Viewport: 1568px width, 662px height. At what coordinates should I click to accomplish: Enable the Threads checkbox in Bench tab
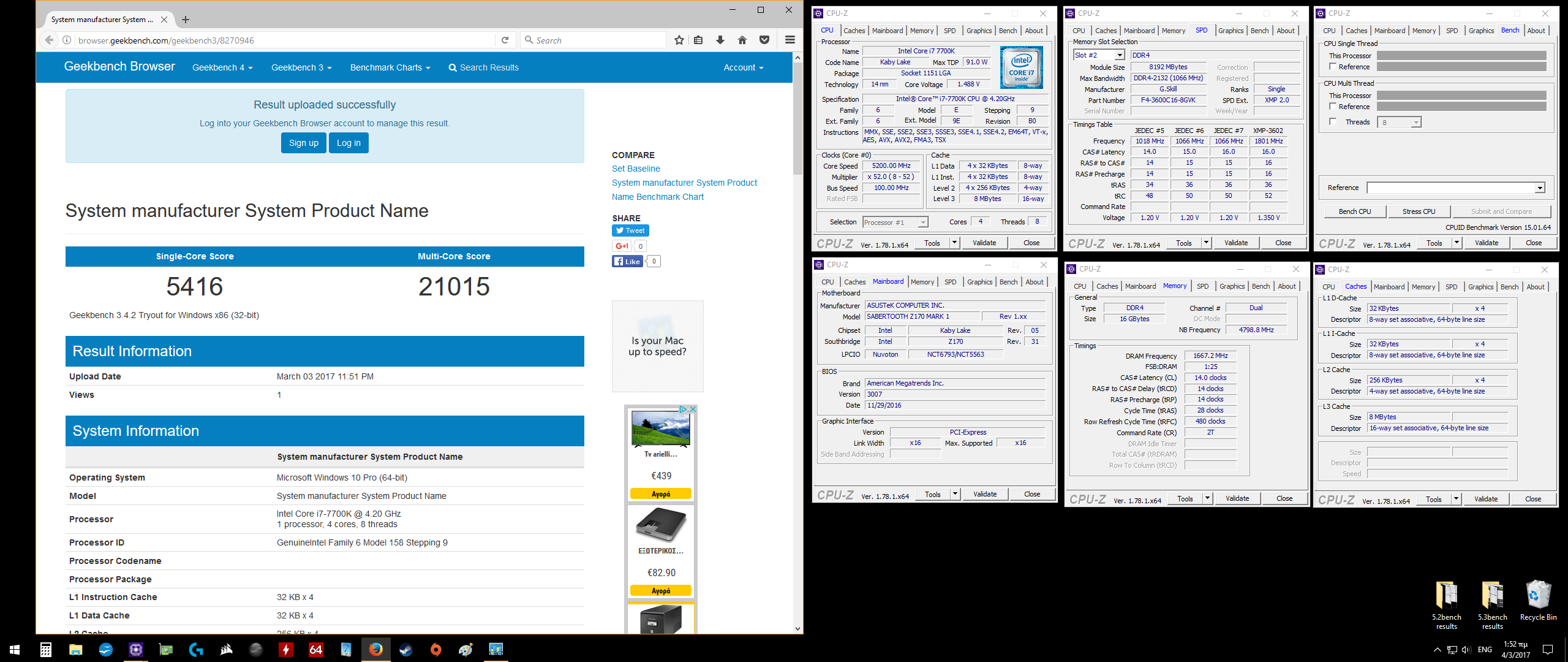click(1333, 122)
